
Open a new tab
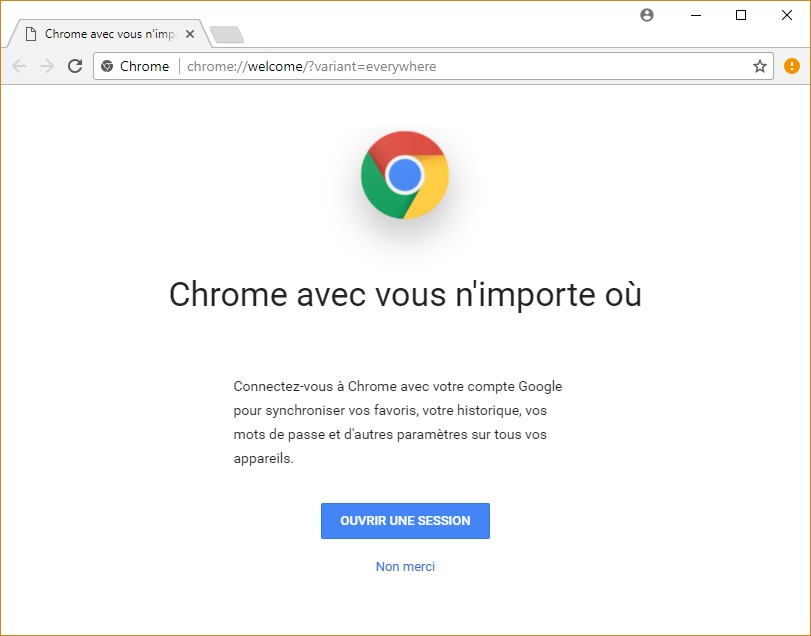(x=227, y=35)
